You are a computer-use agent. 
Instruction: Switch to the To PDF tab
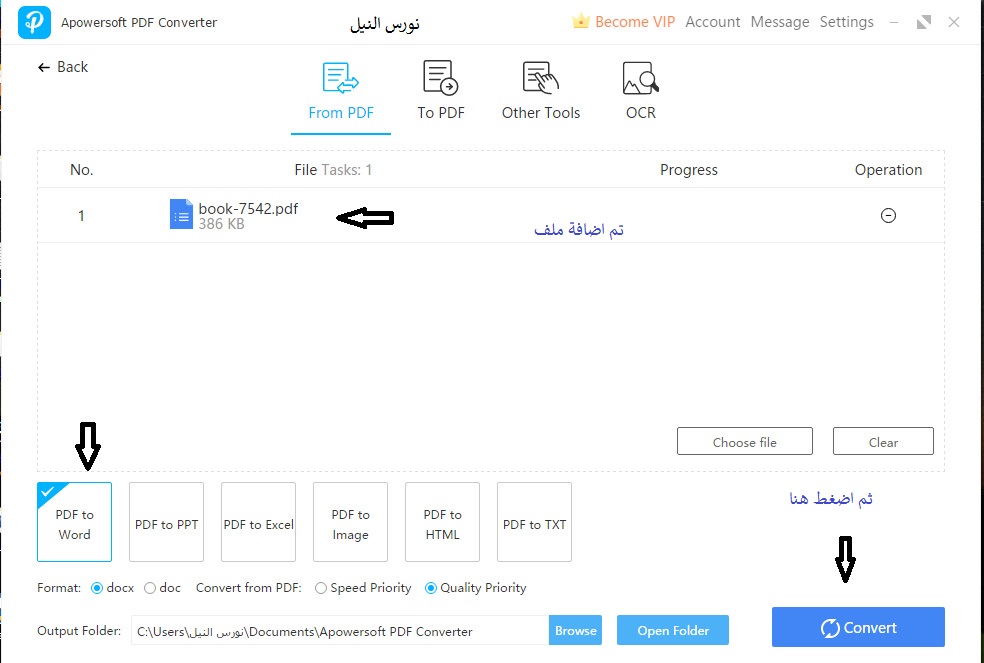pyautogui.click(x=440, y=92)
